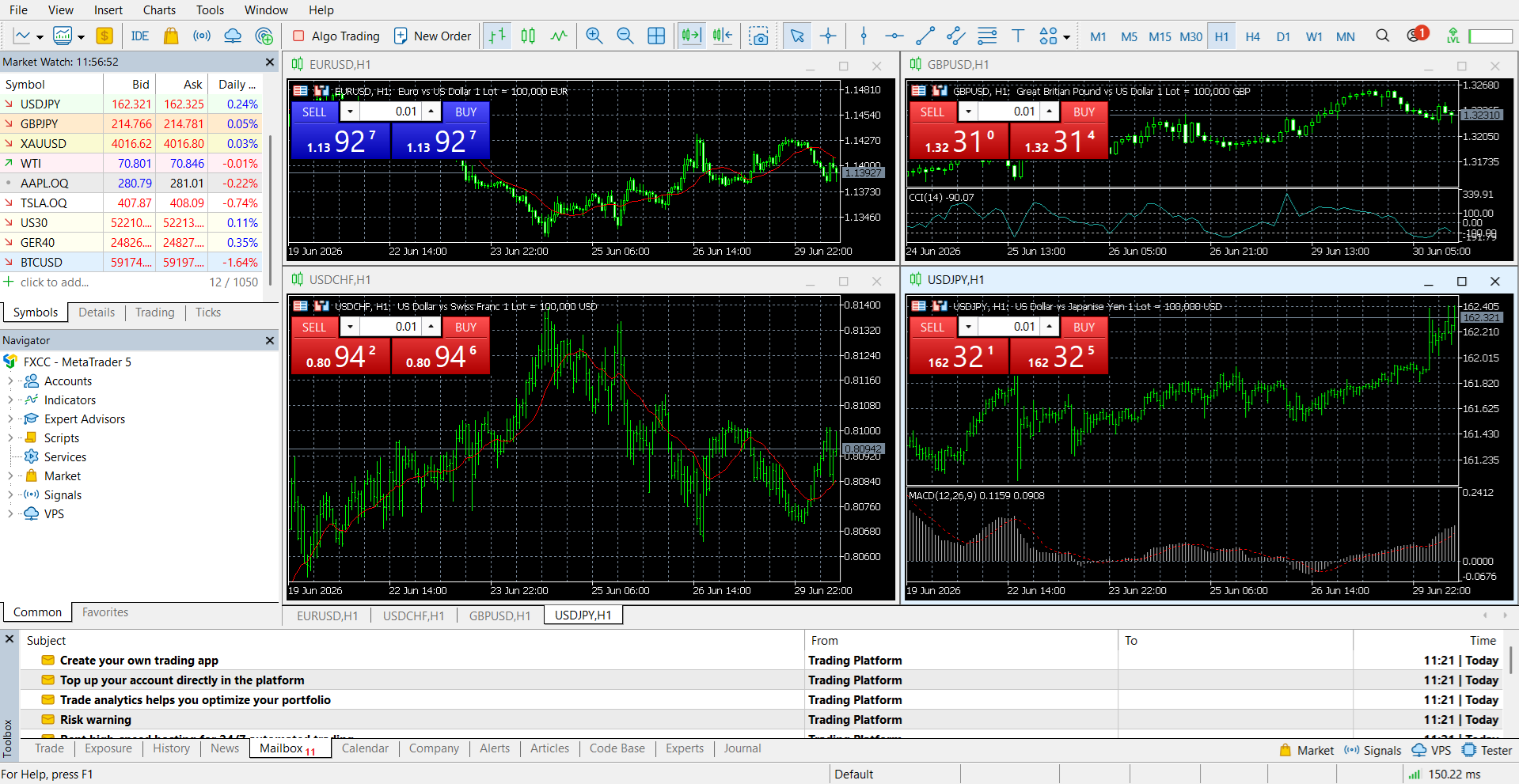Switch to line chart display

pos(559,36)
